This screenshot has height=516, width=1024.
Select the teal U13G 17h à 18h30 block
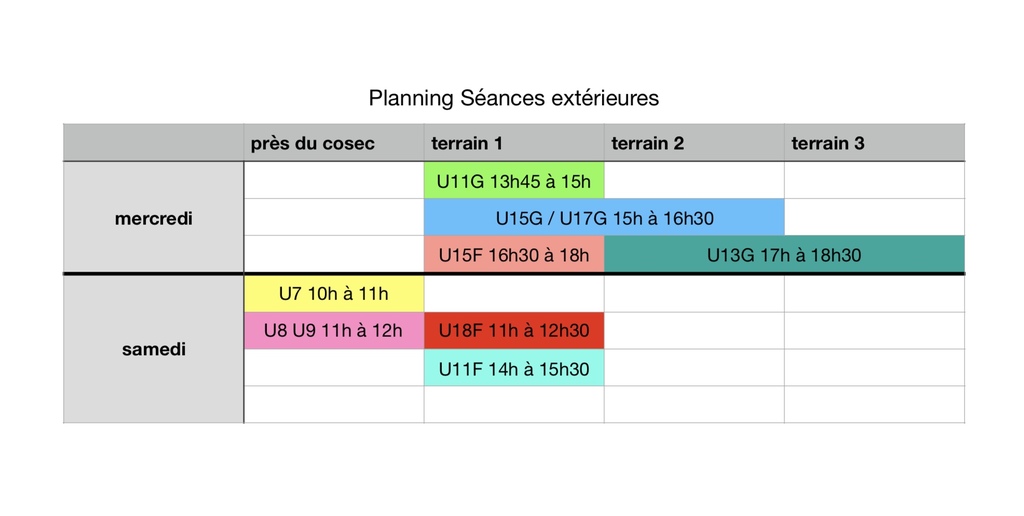pyautogui.click(x=784, y=255)
